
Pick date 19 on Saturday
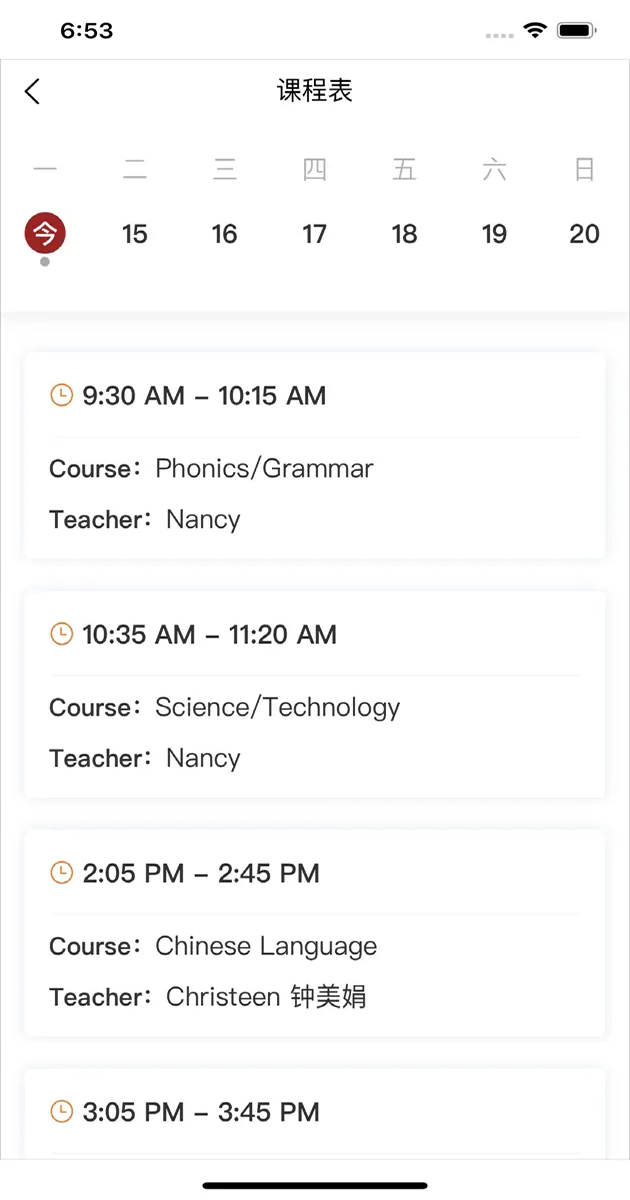point(494,234)
